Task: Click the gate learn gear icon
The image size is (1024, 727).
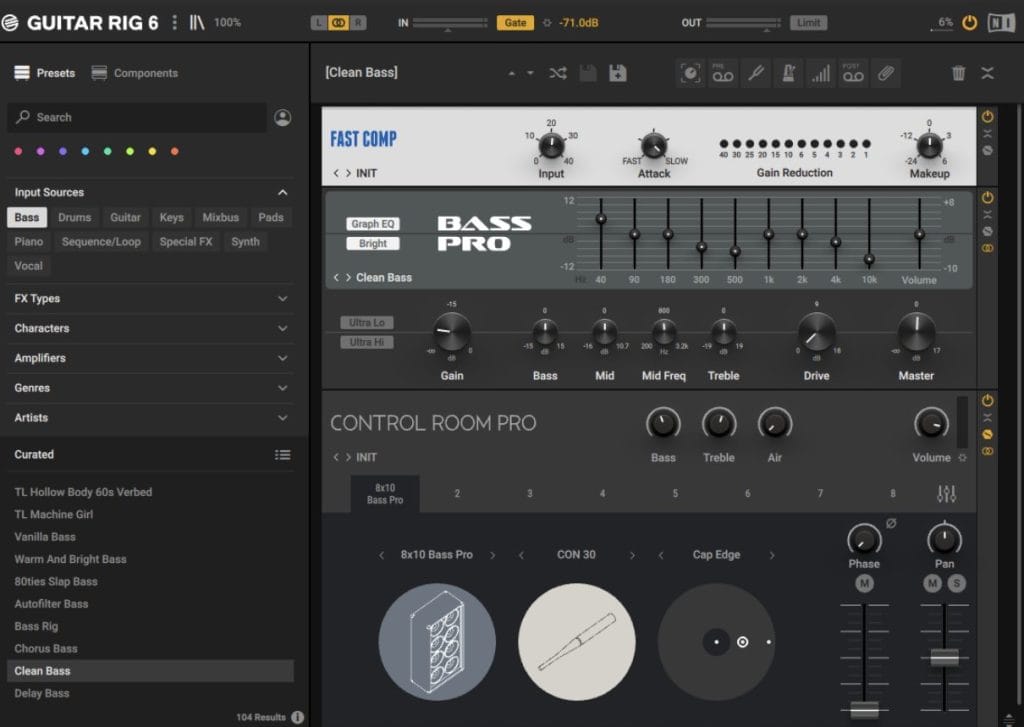Action: coord(547,23)
